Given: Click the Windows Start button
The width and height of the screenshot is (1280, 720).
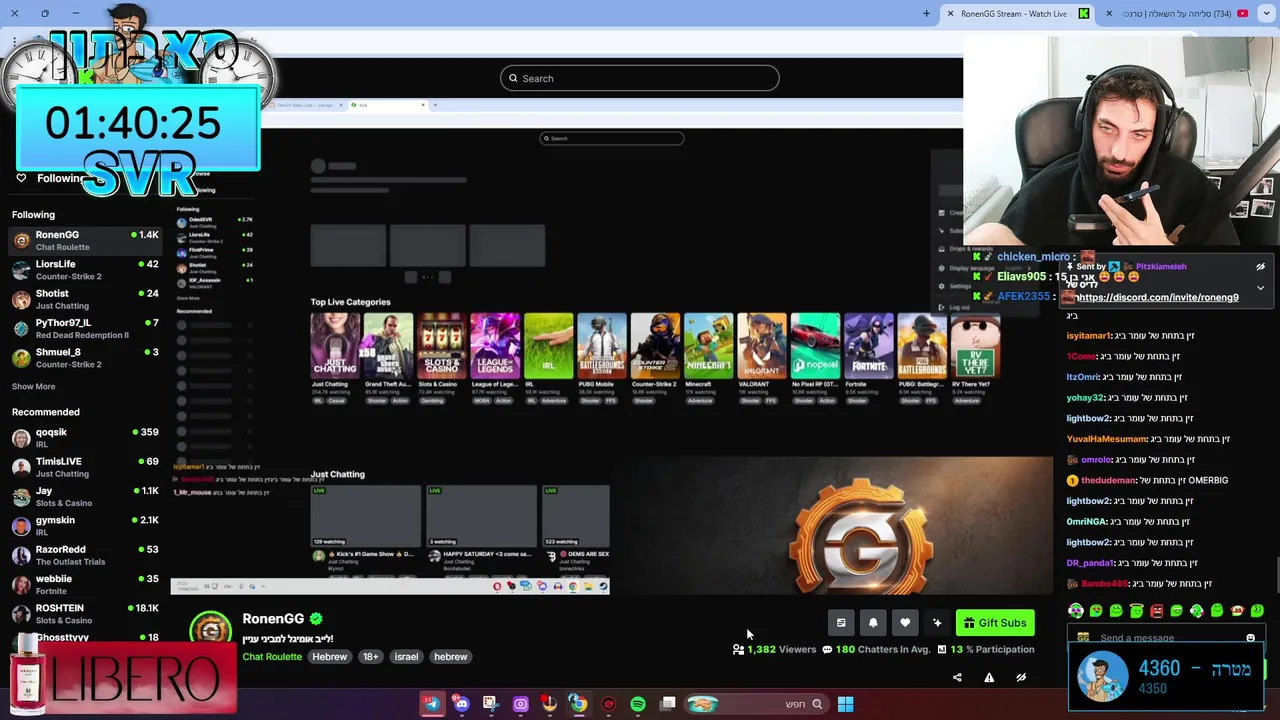Looking at the screenshot, I should coord(845,704).
